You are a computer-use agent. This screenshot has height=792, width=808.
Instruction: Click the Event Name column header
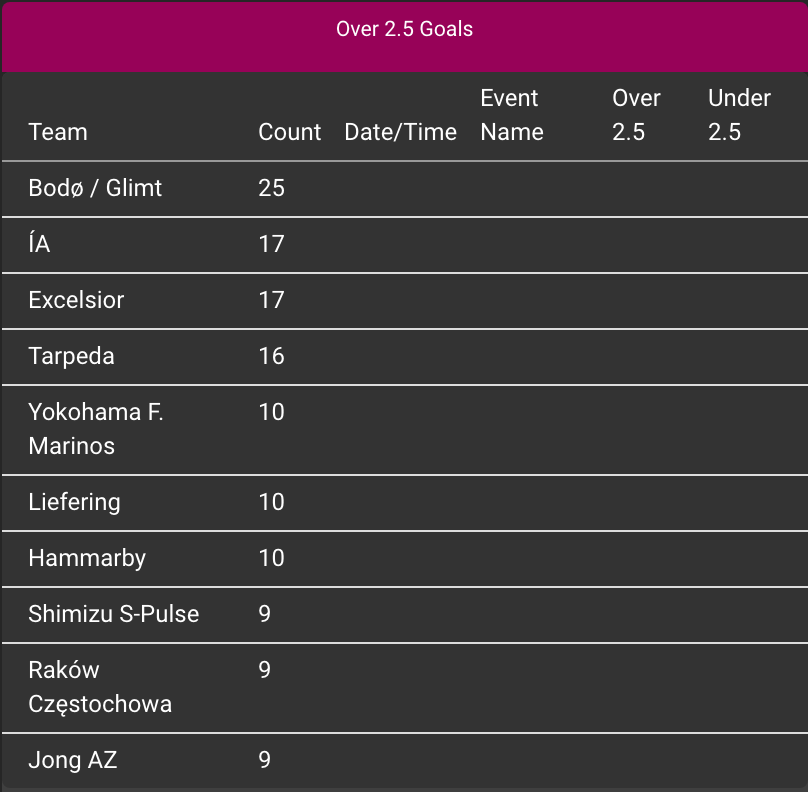(512, 115)
